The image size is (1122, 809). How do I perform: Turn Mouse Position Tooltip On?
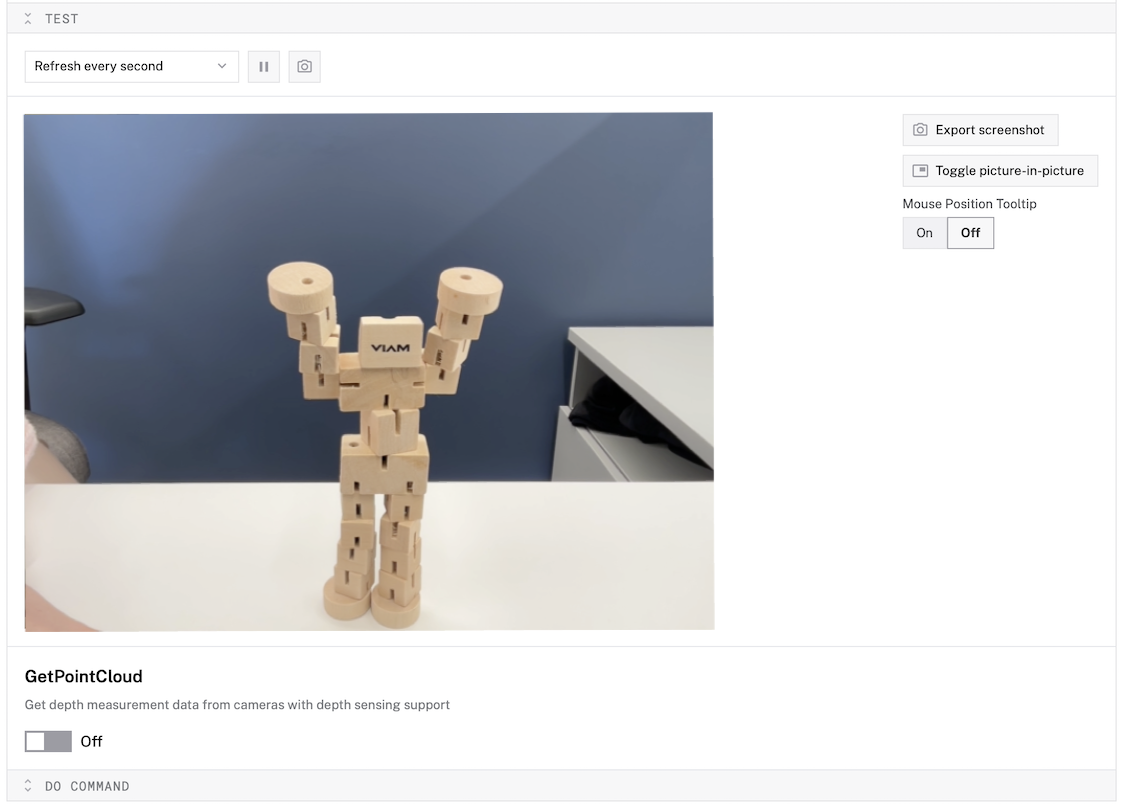coord(923,232)
